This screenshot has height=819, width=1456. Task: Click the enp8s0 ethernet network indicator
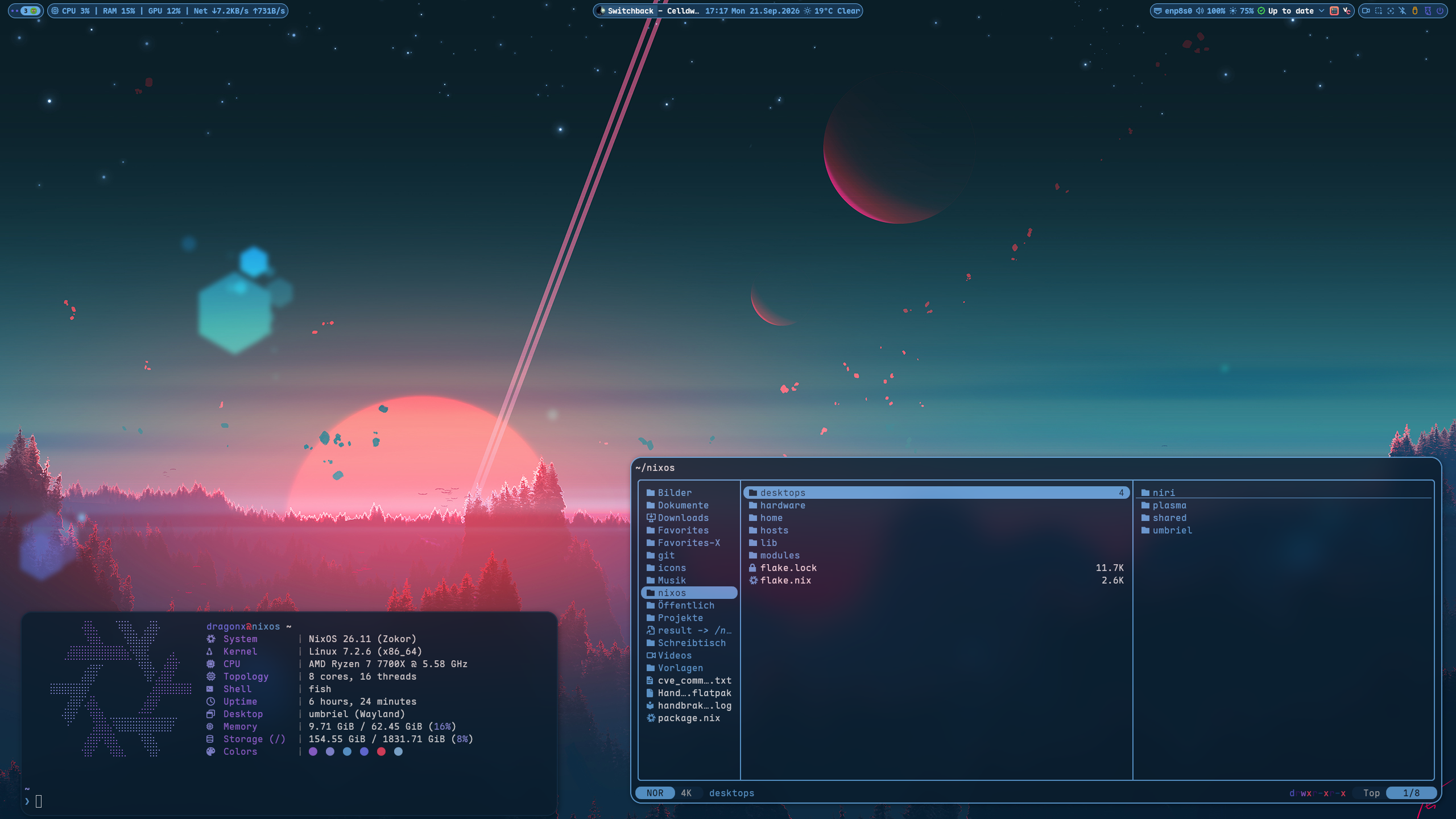point(1173,11)
